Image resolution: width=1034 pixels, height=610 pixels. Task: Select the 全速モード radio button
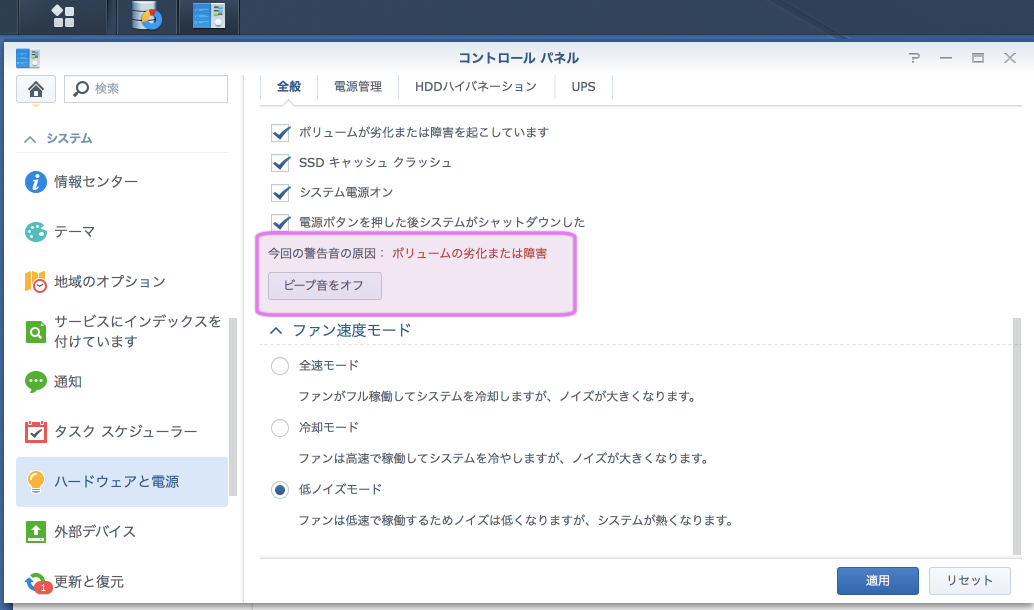pyautogui.click(x=280, y=366)
